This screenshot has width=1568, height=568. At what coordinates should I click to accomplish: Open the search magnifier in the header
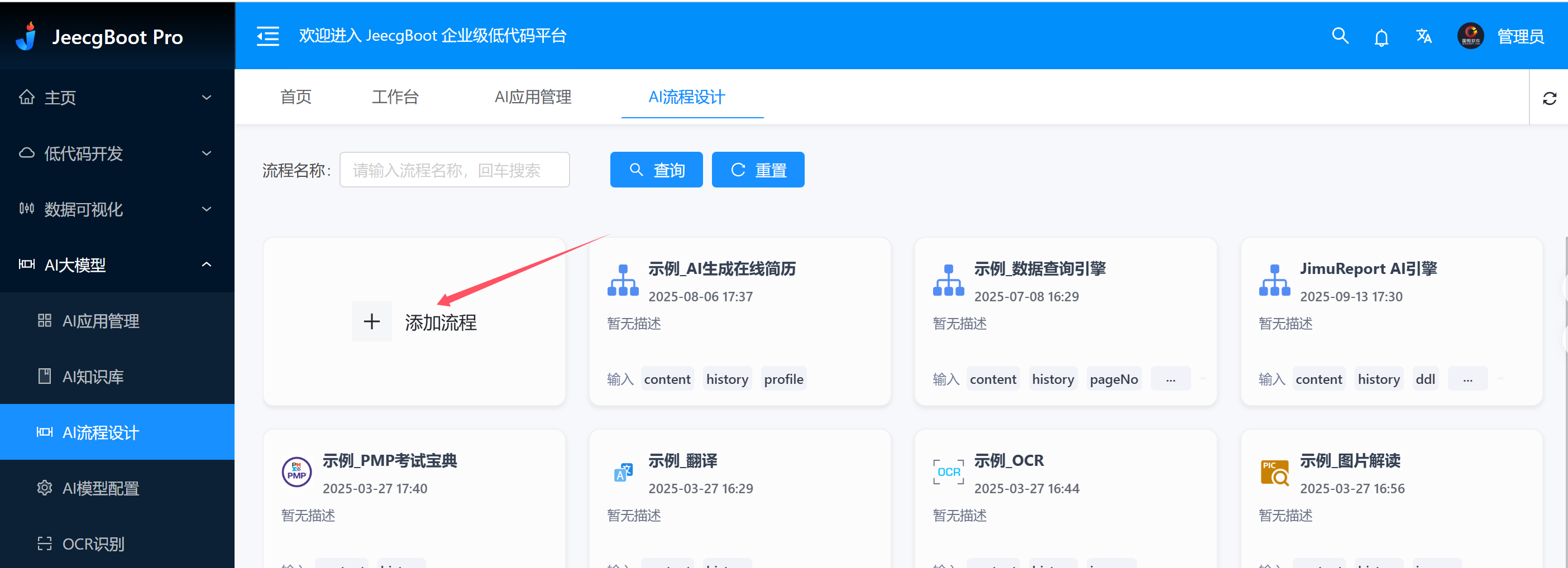(1340, 36)
